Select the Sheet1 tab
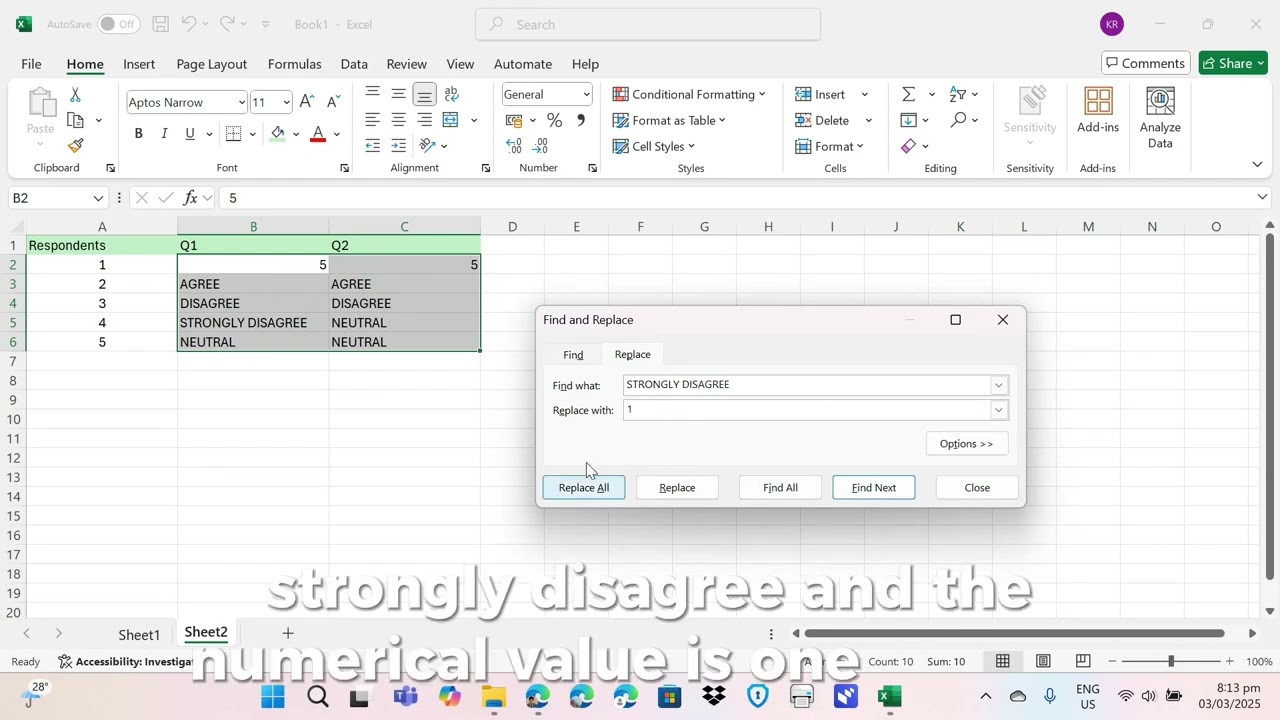Viewport: 1280px width, 720px height. 139,635
